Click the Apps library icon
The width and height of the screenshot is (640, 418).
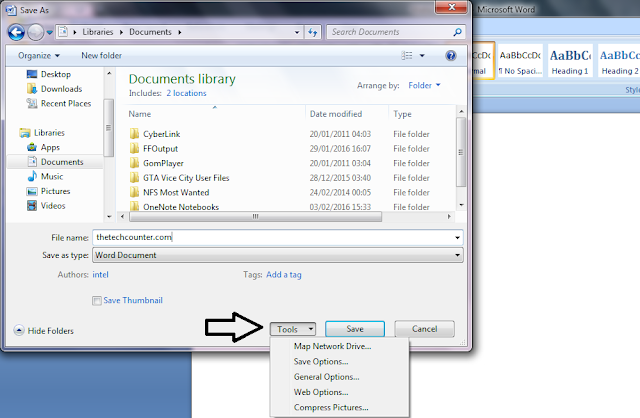[32, 147]
